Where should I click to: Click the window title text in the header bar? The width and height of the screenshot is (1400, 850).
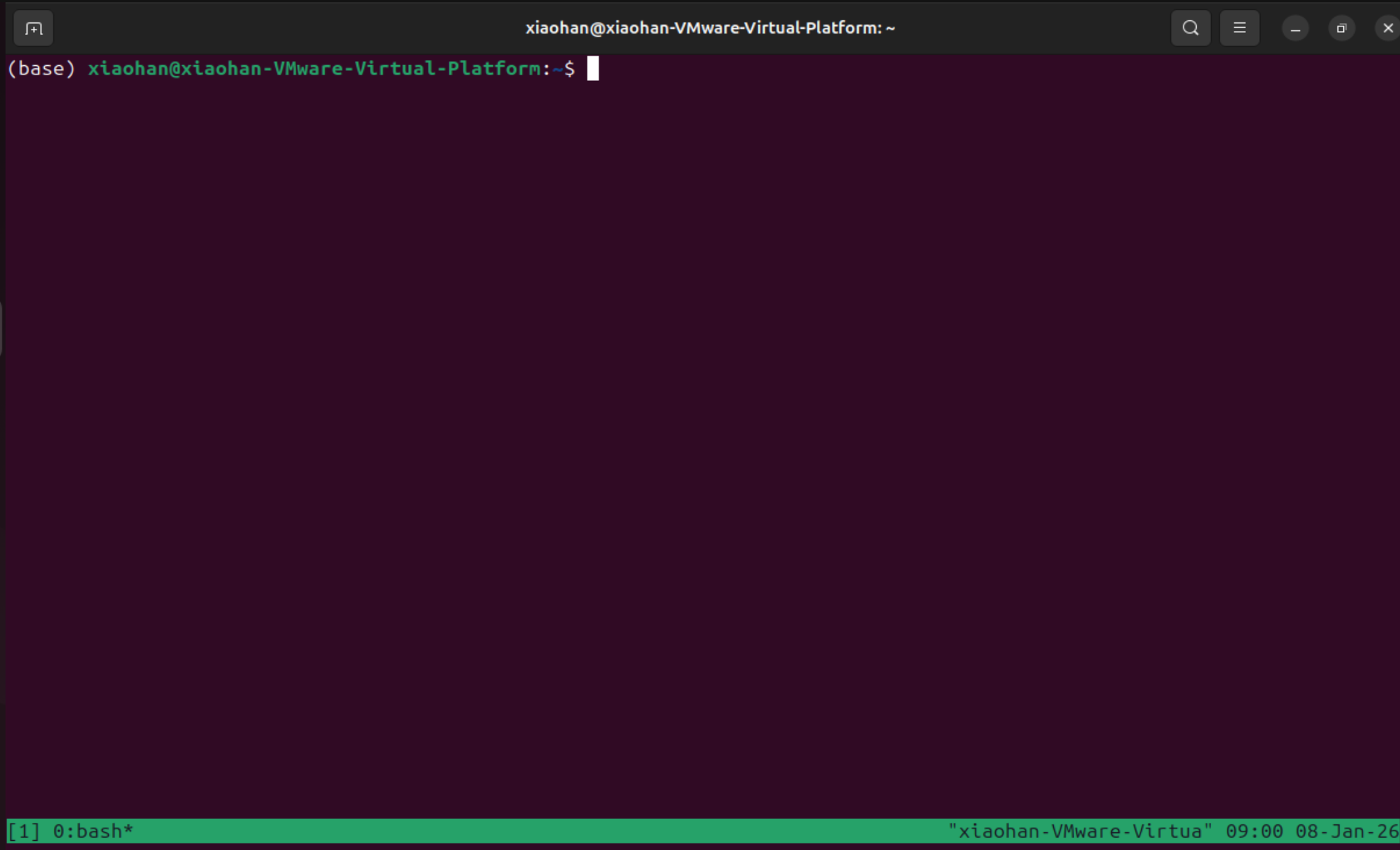pyautogui.click(x=710, y=28)
